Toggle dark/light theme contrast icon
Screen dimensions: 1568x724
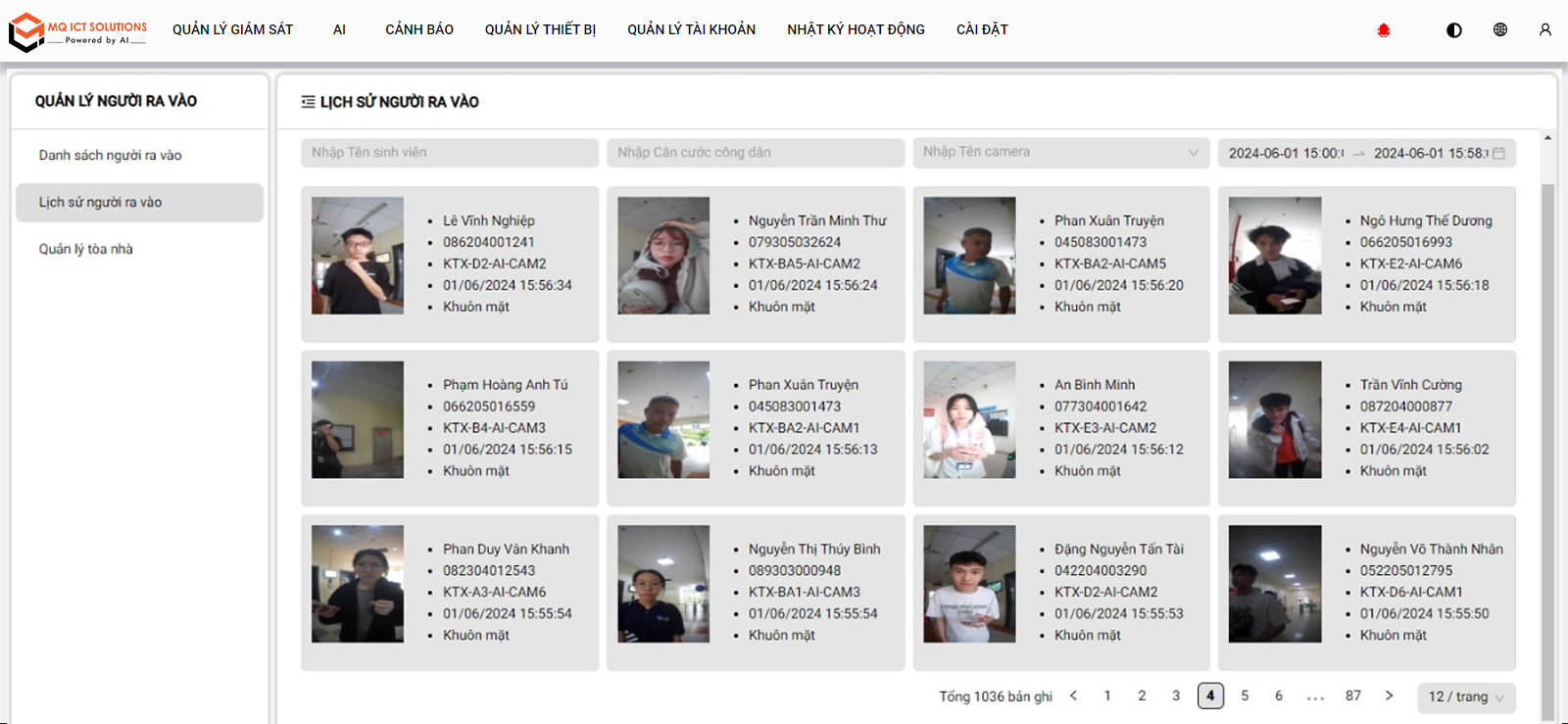(1454, 30)
